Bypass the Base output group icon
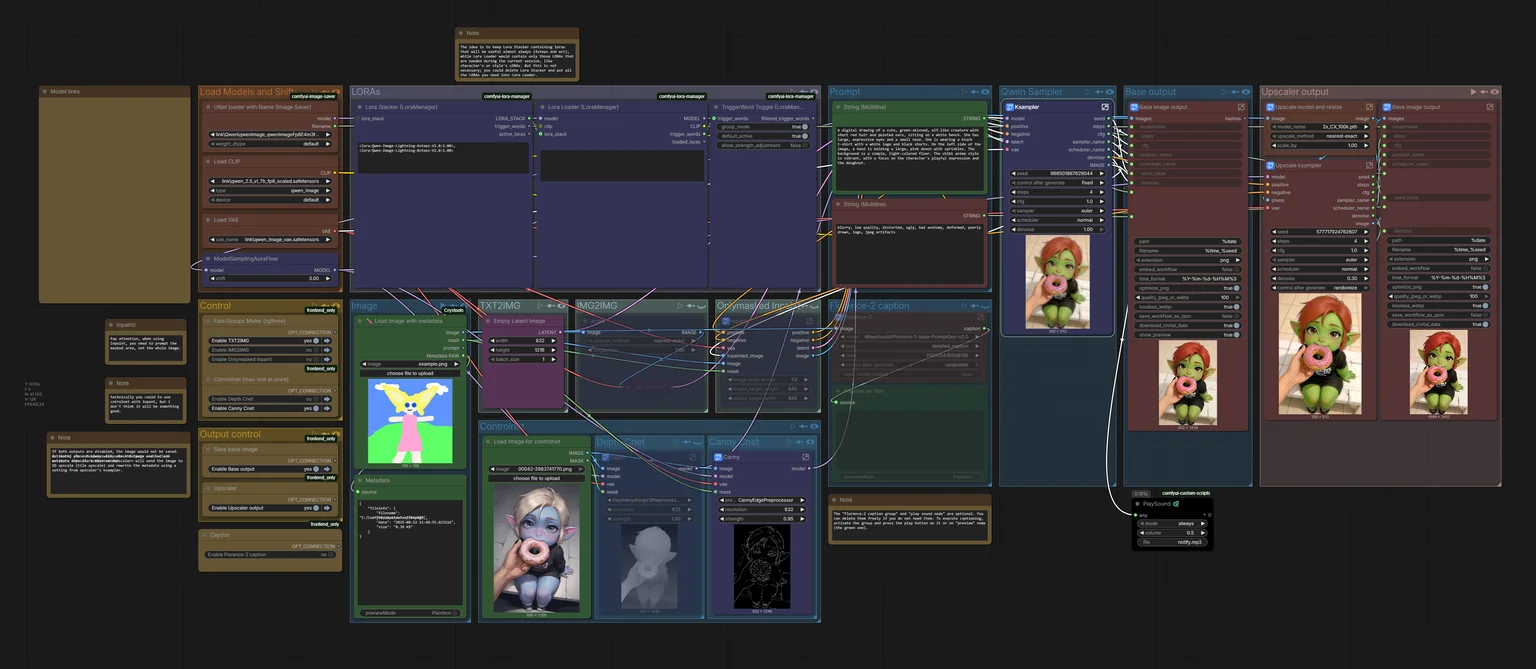Viewport: 1536px width, 669px height. (1234, 92)
